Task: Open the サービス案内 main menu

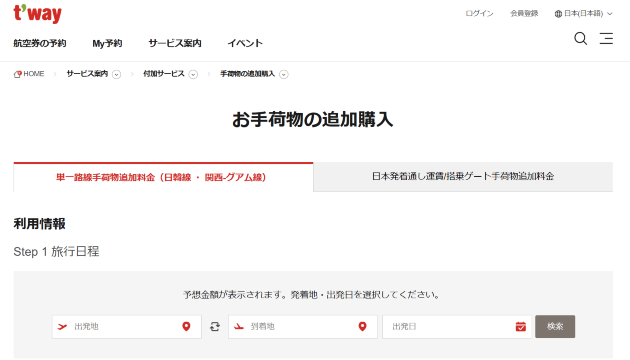Action: 175,43
